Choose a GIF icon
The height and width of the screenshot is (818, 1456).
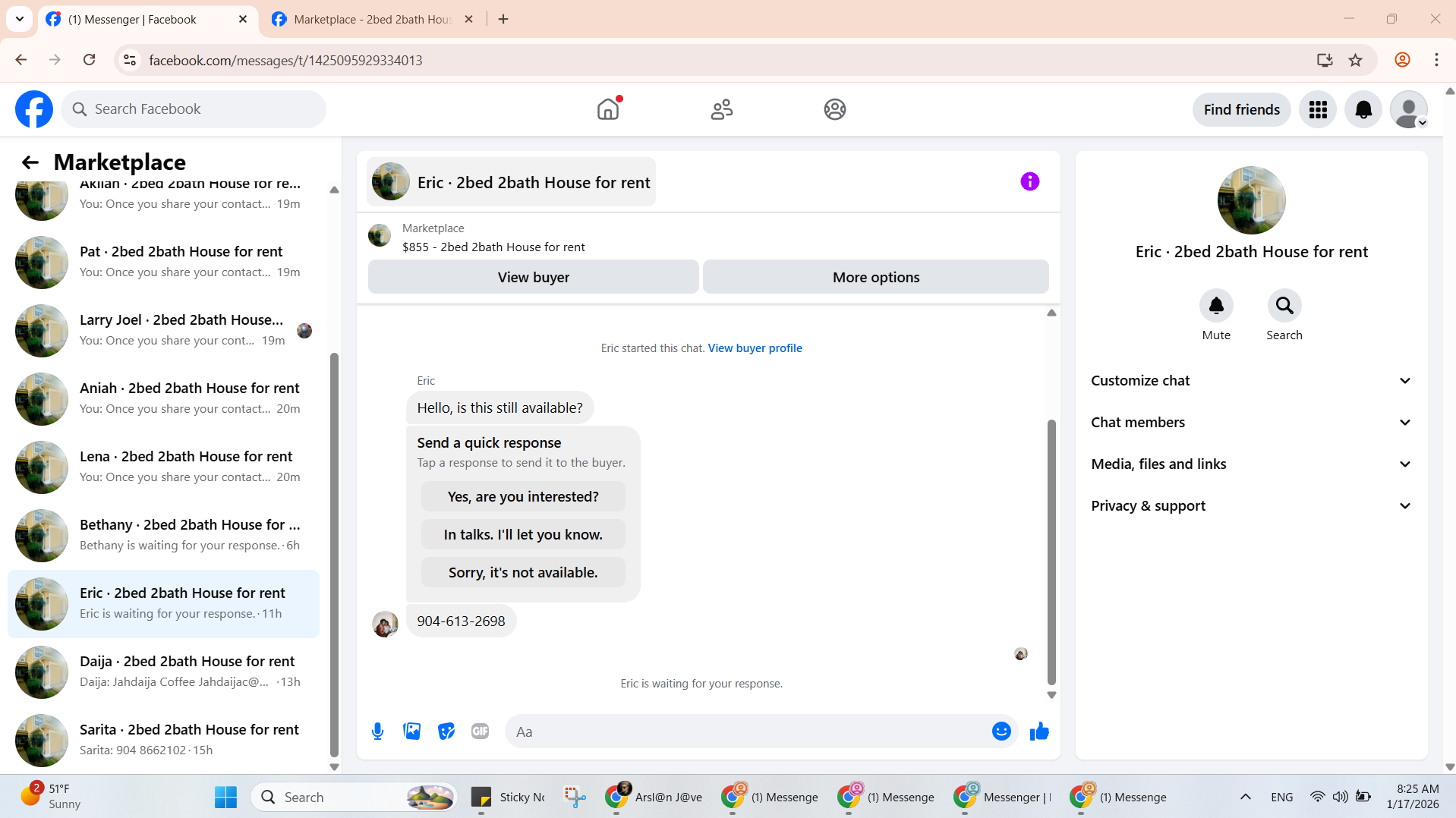click(481, 731)
